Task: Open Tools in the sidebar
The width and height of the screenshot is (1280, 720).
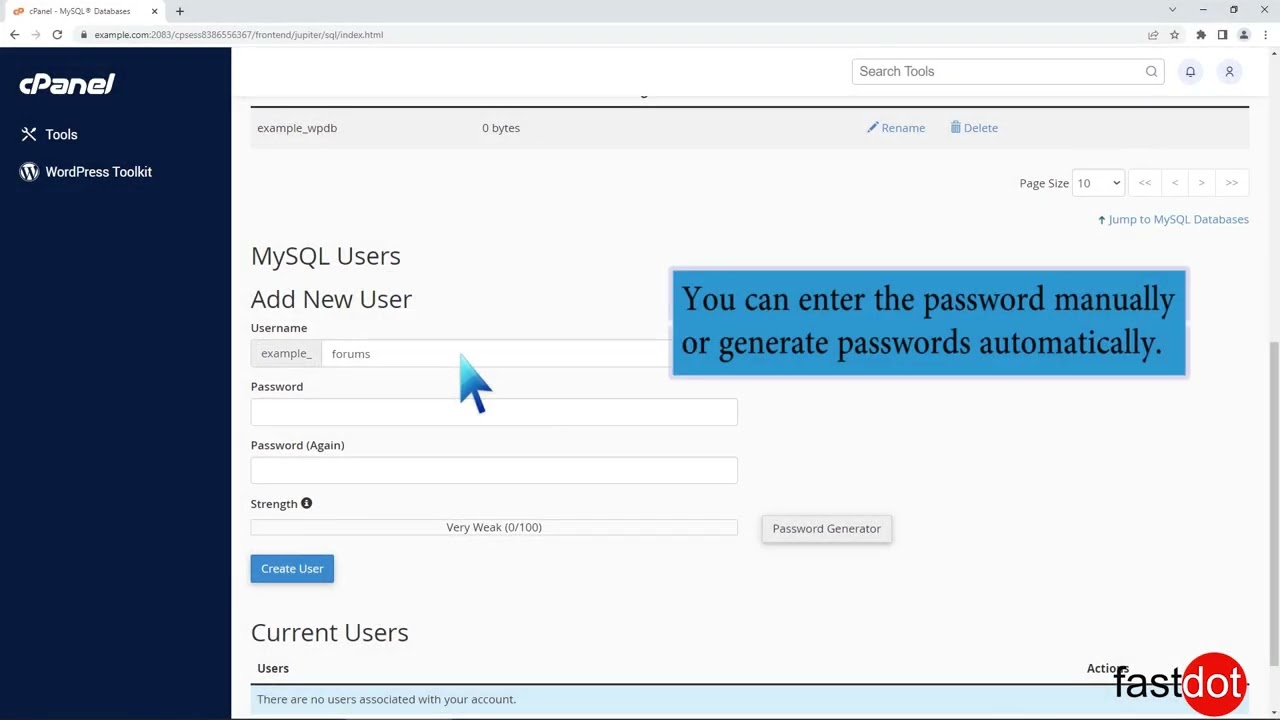Action: coord(60,135)
